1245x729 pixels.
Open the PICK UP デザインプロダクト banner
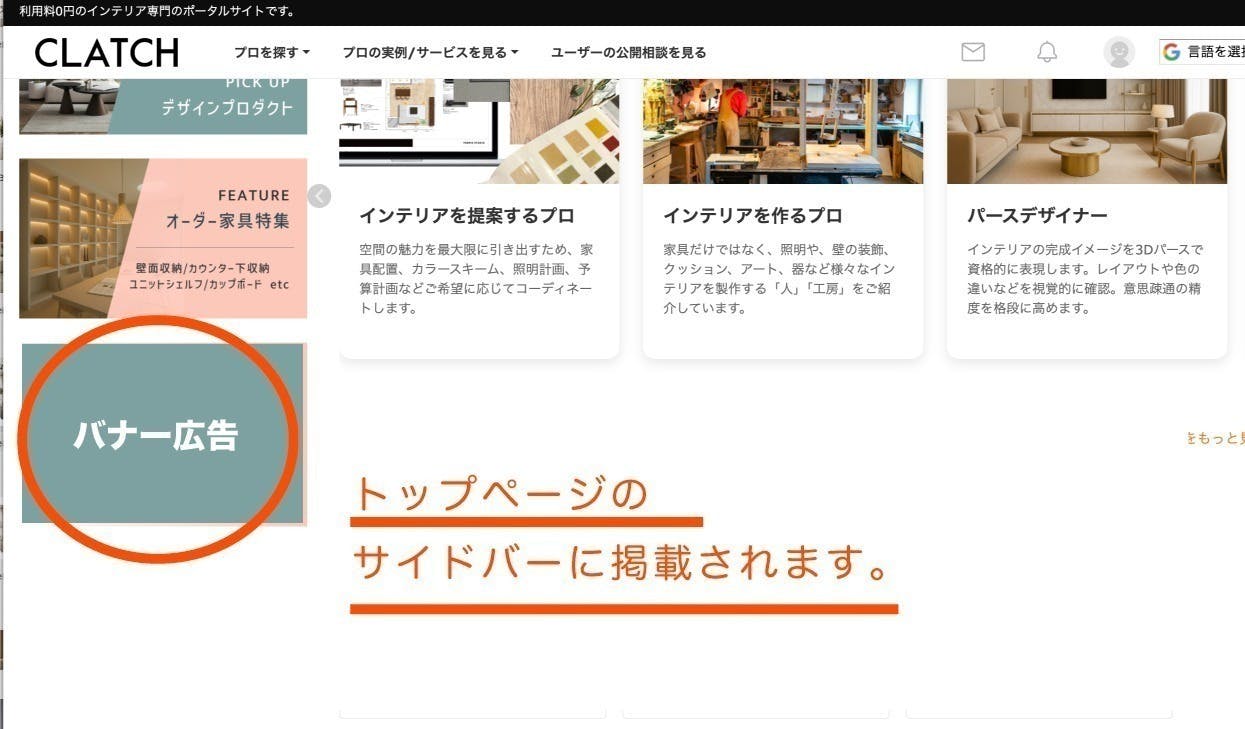point(163,106)
